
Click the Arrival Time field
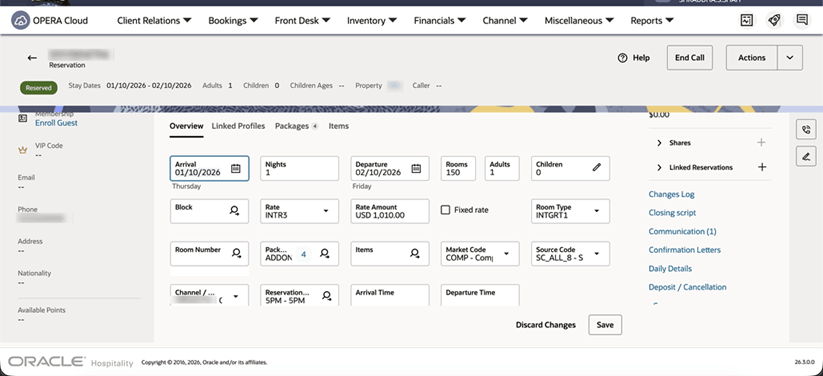point(390,295)
